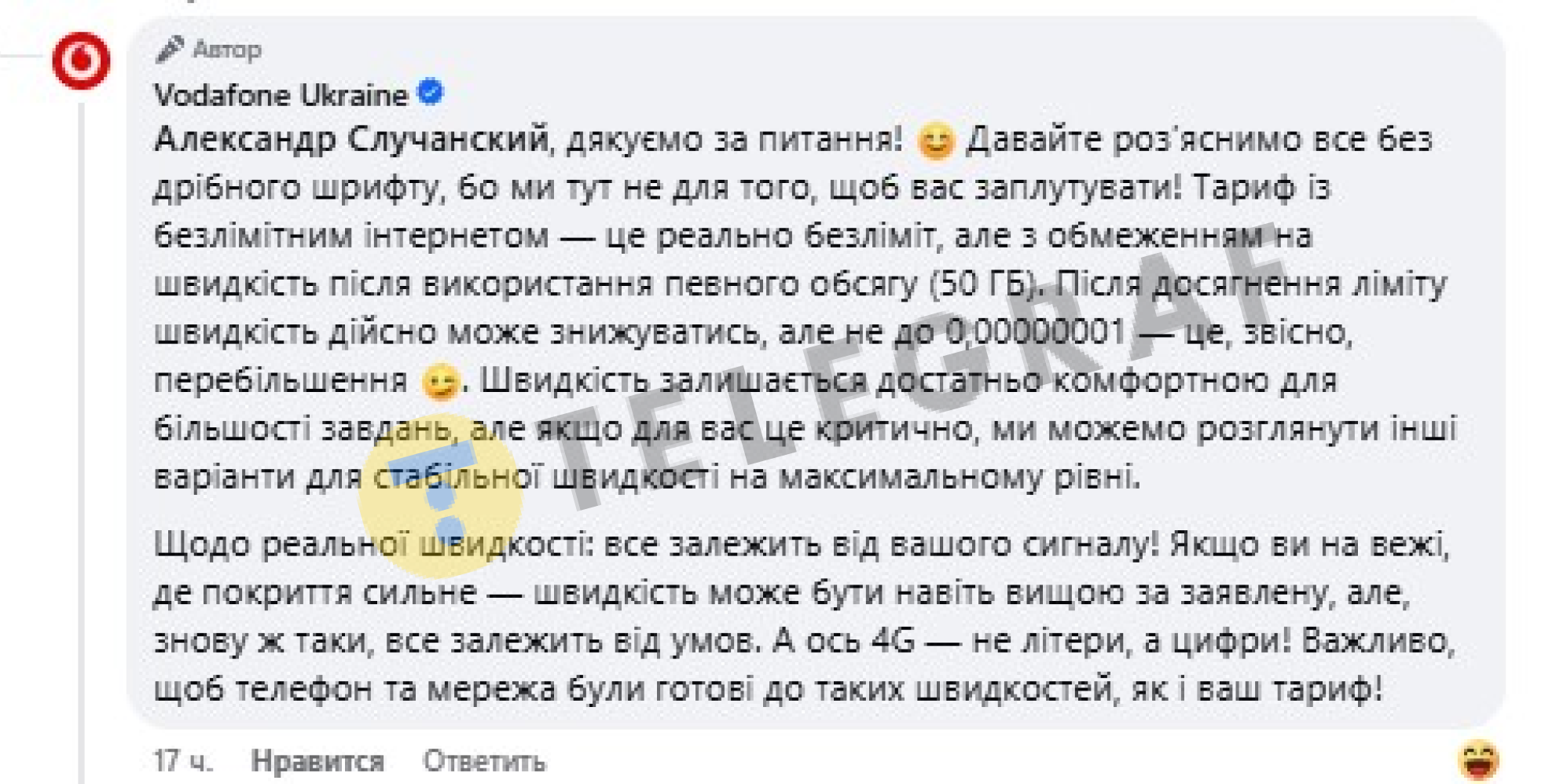1567x784 pixels.
Task: Click the paragraph starting with Щодо реальної
Action: click(802, 617)
